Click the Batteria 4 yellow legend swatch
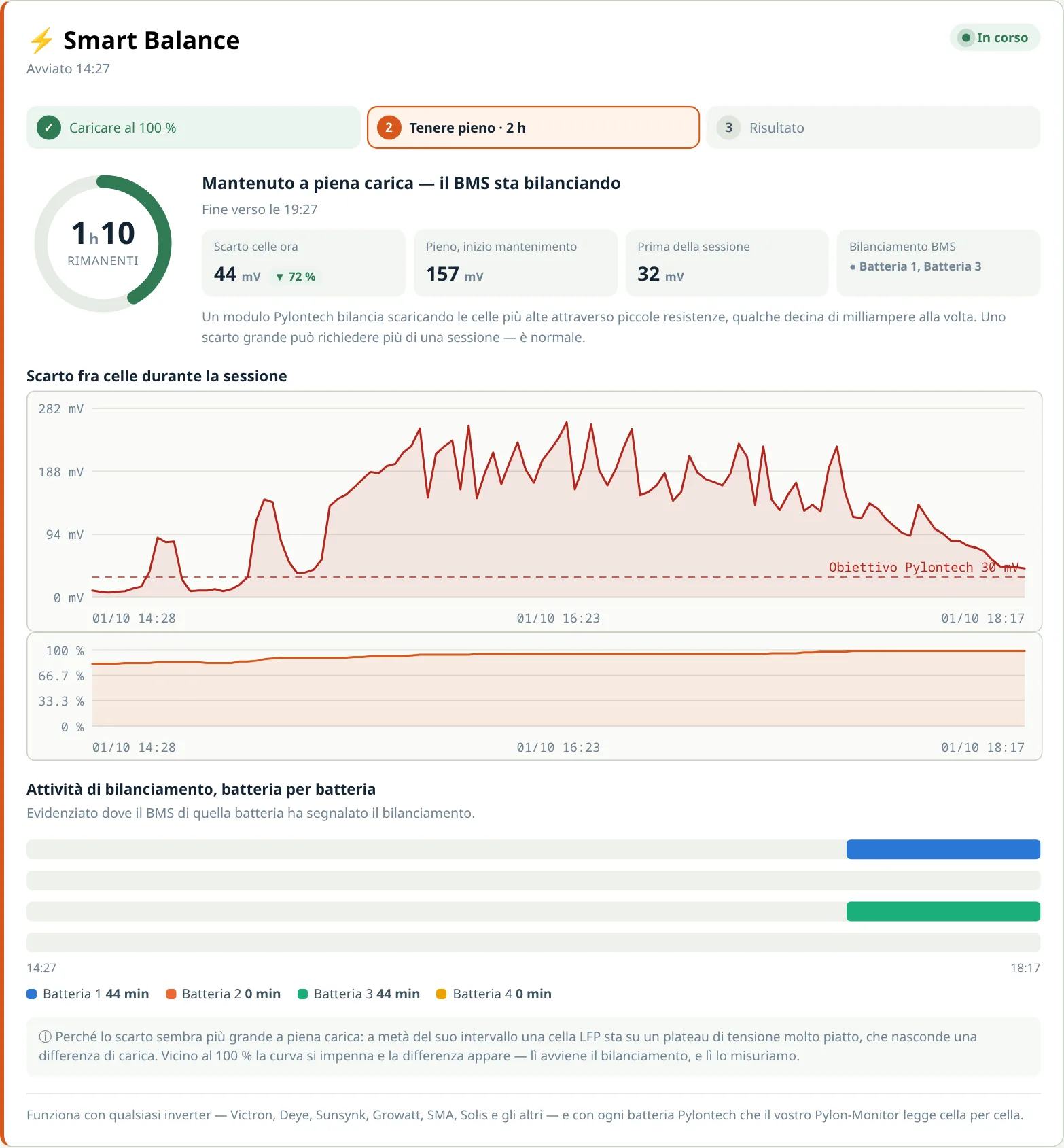The width and height of the screenshot is (1064, 1148). pyautogui.click(x=442, y=994)
